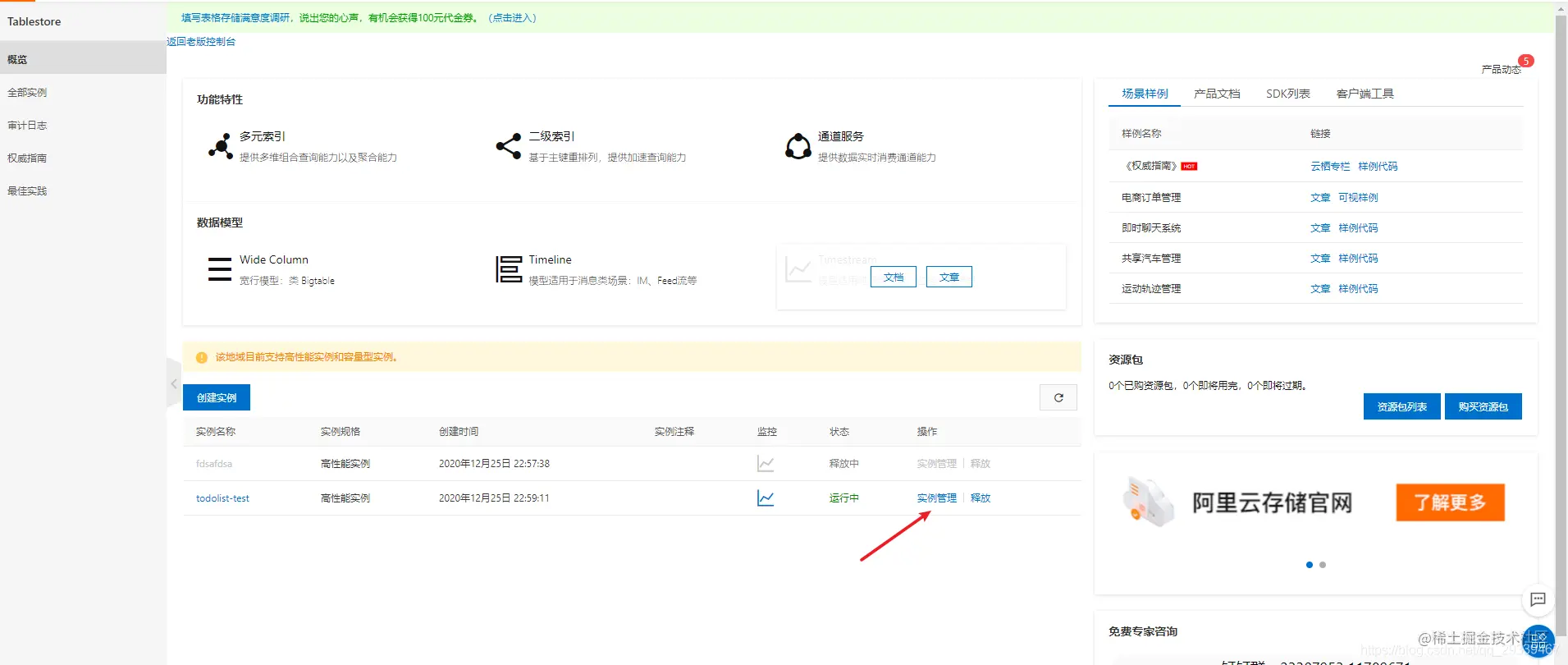This screenshot has width=1568, height=665.
Task: Collapse the left sidebar using the arrow handle
Action: click(174, 383)
